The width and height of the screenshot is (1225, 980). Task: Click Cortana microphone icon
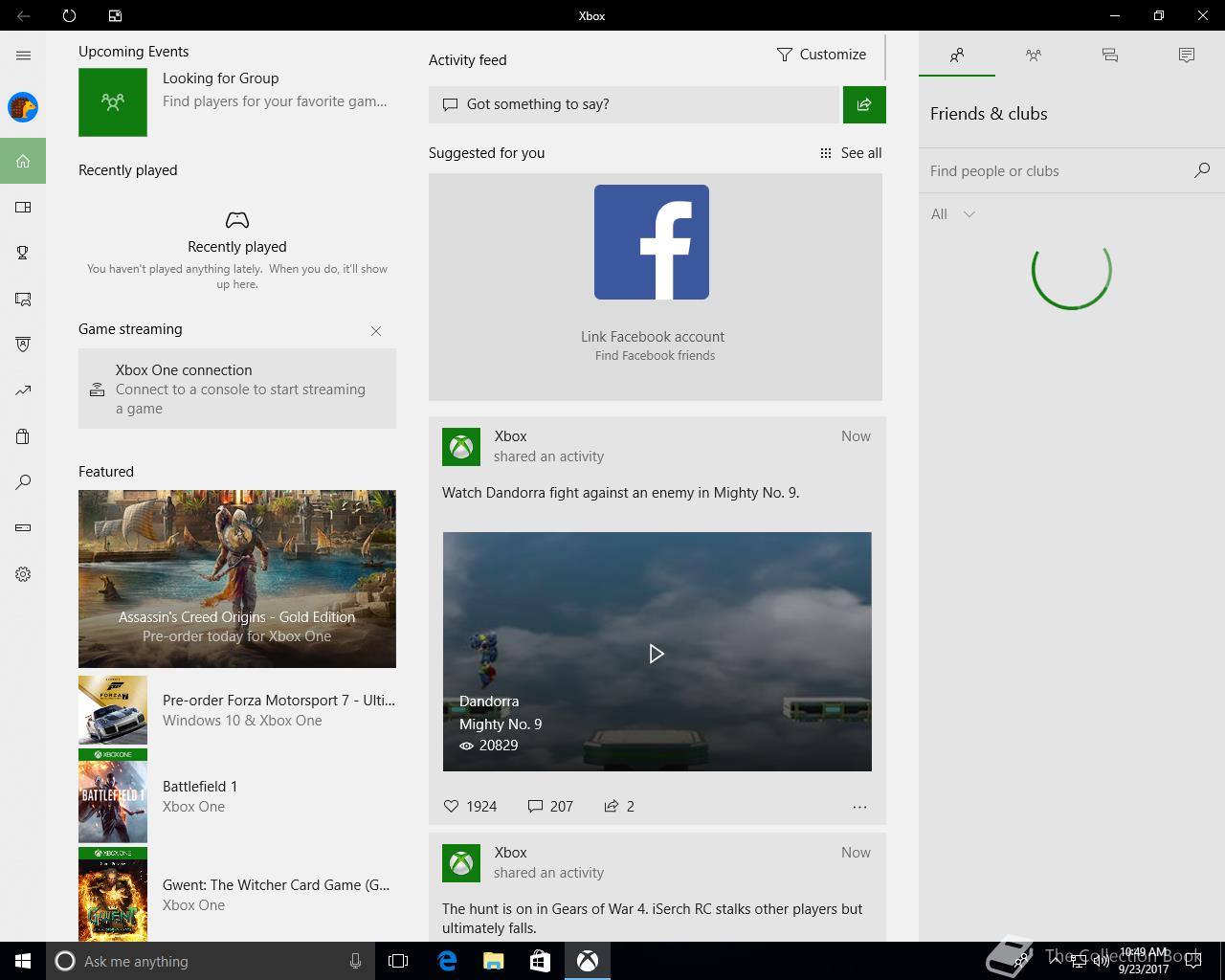click(x=355, y=961)
